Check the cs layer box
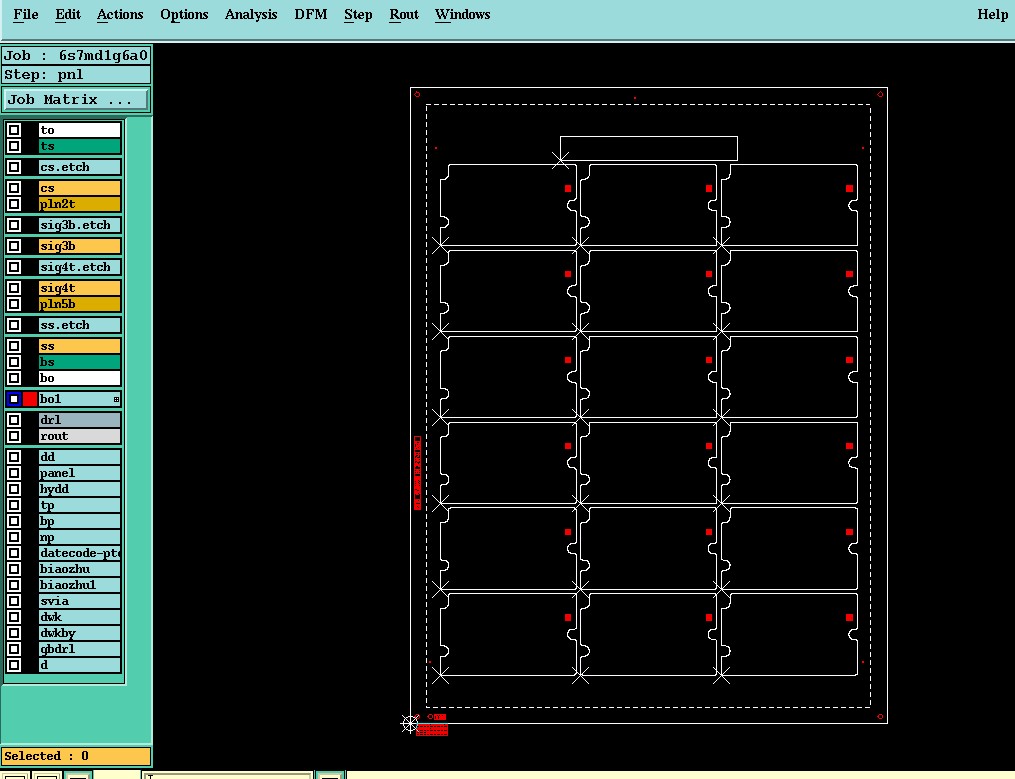 click(14, 188)
